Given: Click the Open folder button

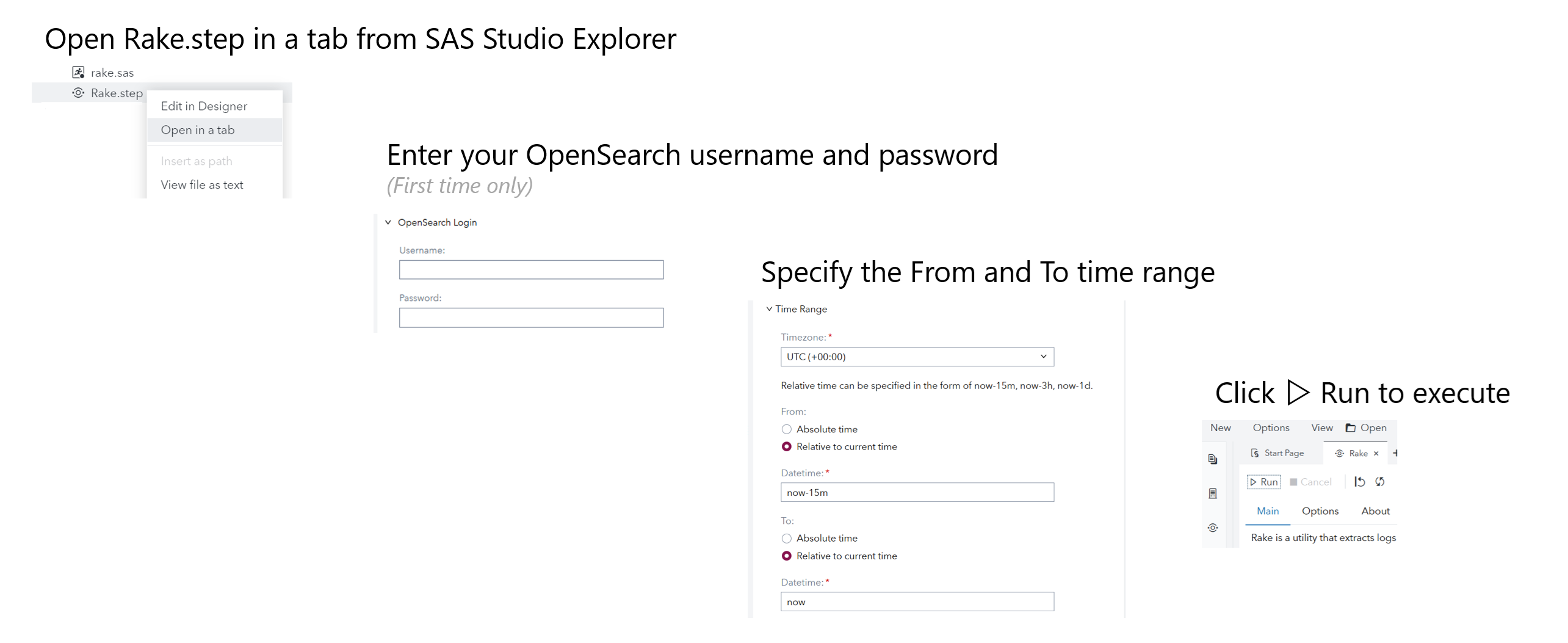Looking at the screenshot, I should [1366, 427].
